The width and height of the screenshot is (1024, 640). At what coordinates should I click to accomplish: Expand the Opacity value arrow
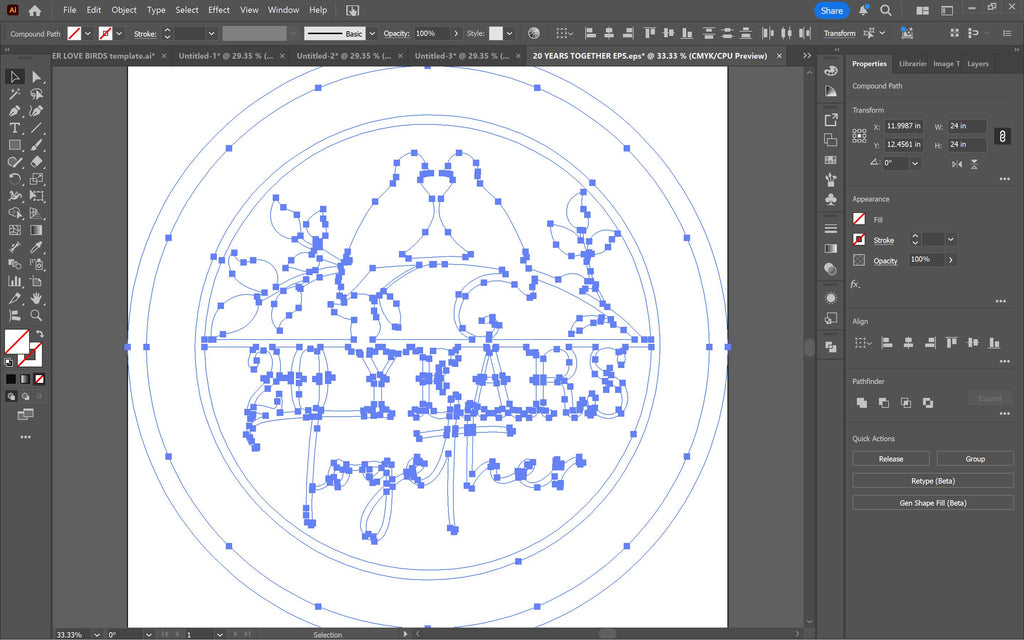456,33
